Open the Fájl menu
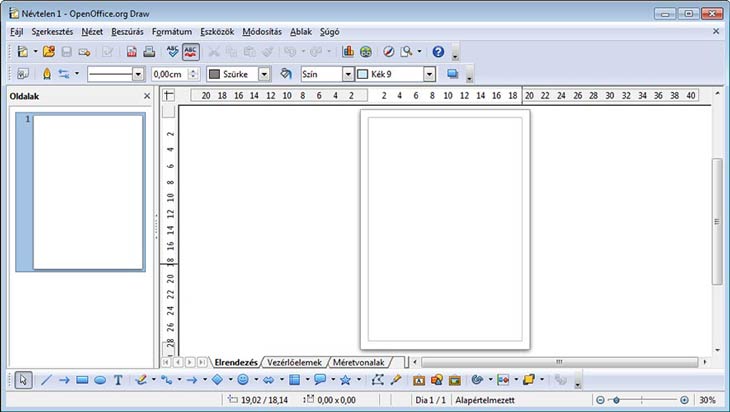 (16, 32)
